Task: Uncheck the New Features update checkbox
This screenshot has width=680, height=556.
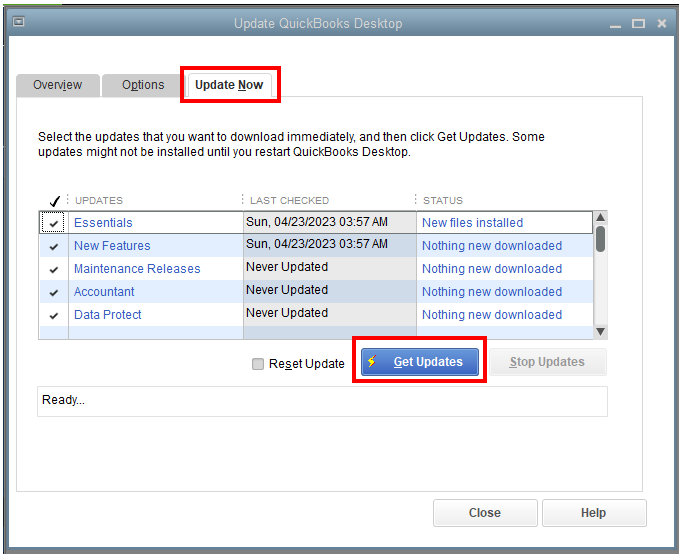Action: 53,246
